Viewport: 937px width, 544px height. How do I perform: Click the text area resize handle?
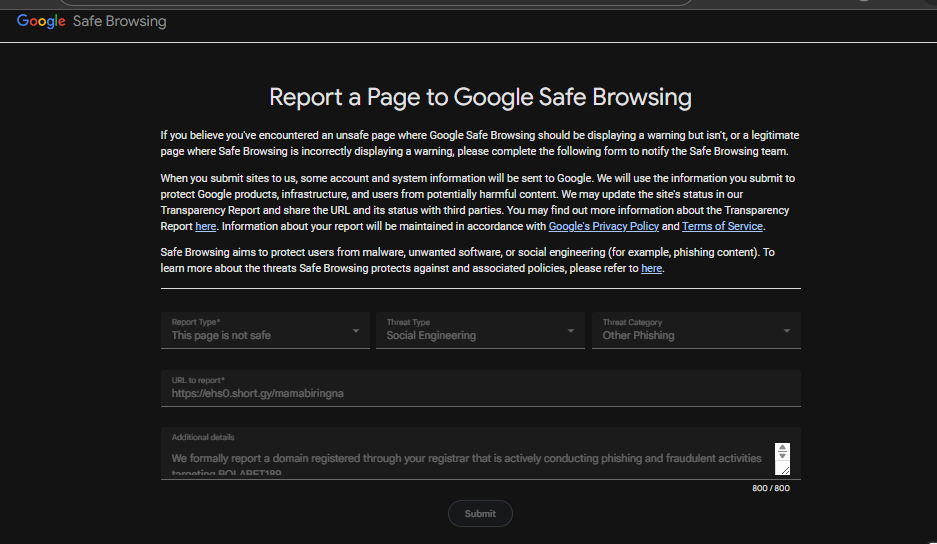[785, 470]
